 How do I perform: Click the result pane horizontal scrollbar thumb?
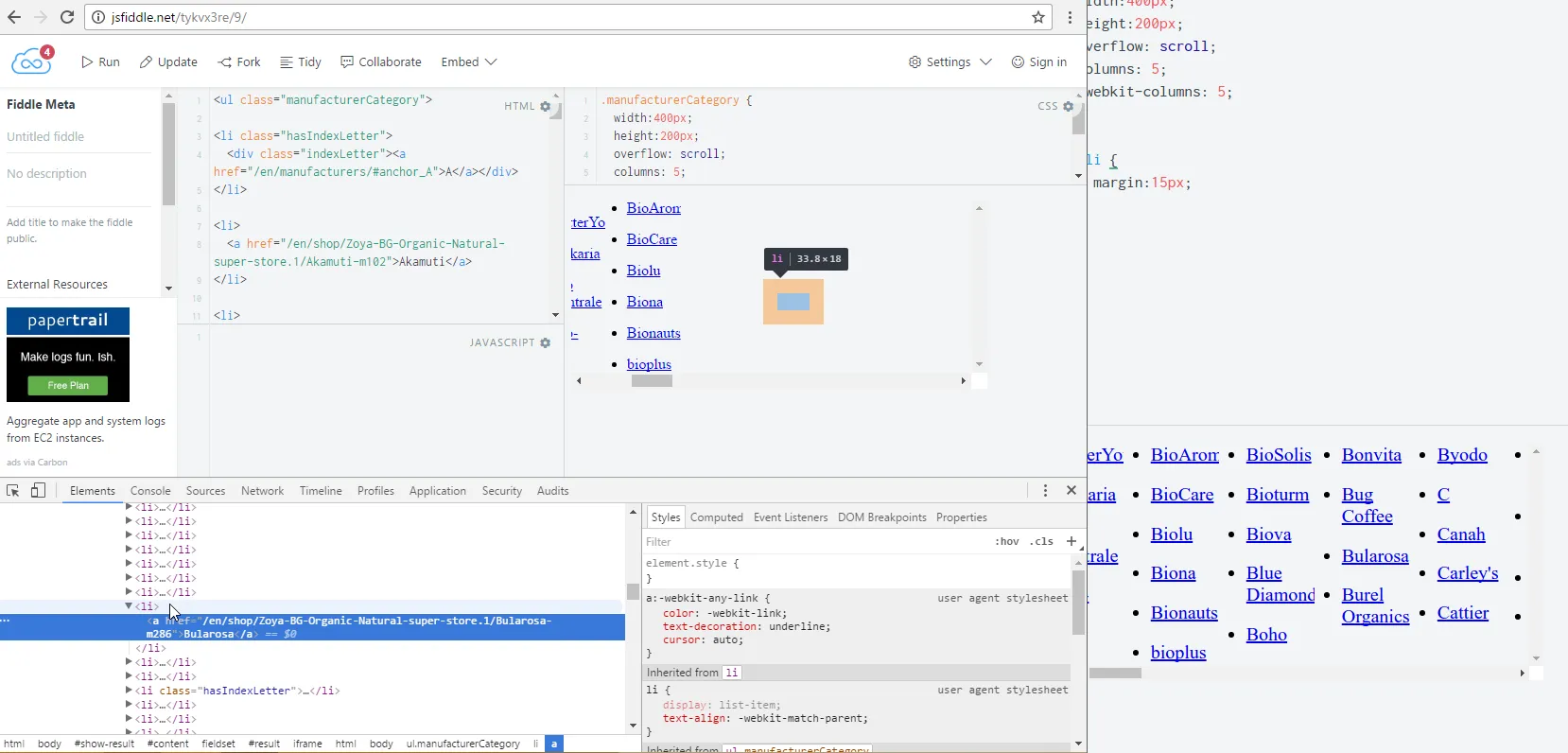pos(652,380)
